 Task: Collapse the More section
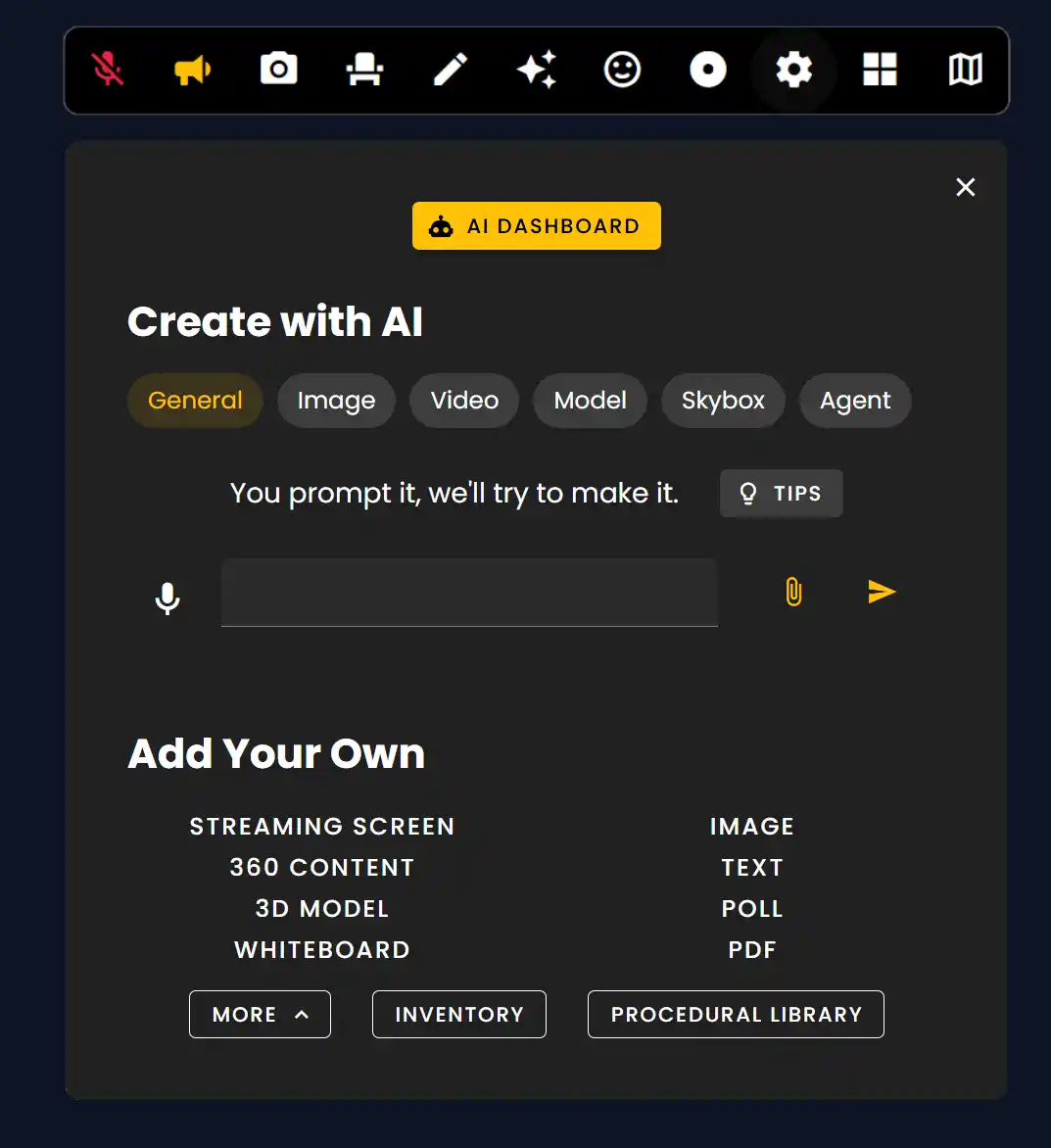click(260, 1014)
